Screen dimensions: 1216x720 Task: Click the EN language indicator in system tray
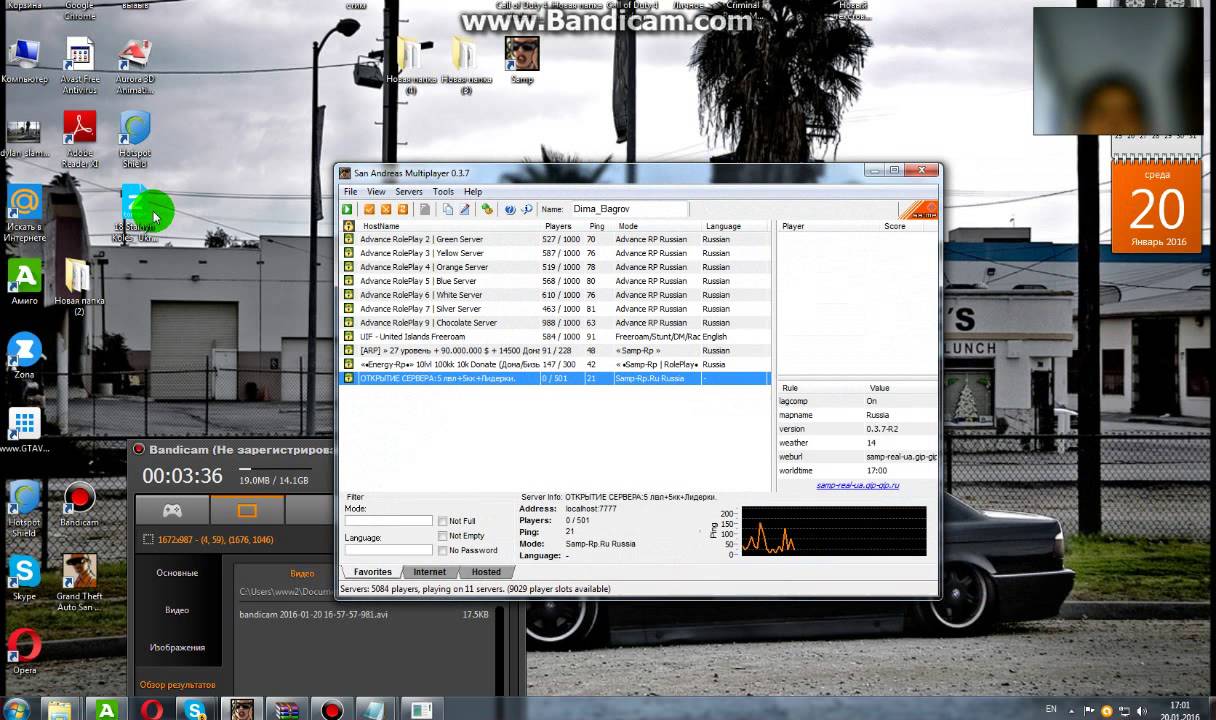click(x=1051, y=709)
